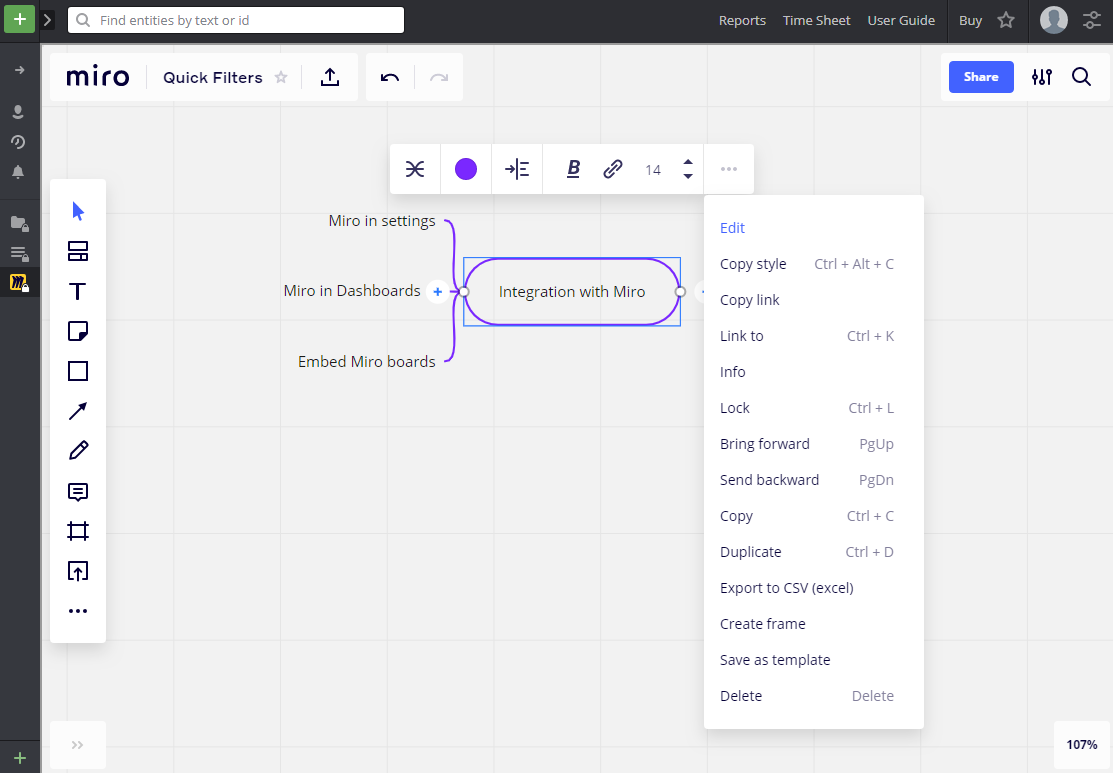Open more toolbar options with the ellipsis

[728, 168]
